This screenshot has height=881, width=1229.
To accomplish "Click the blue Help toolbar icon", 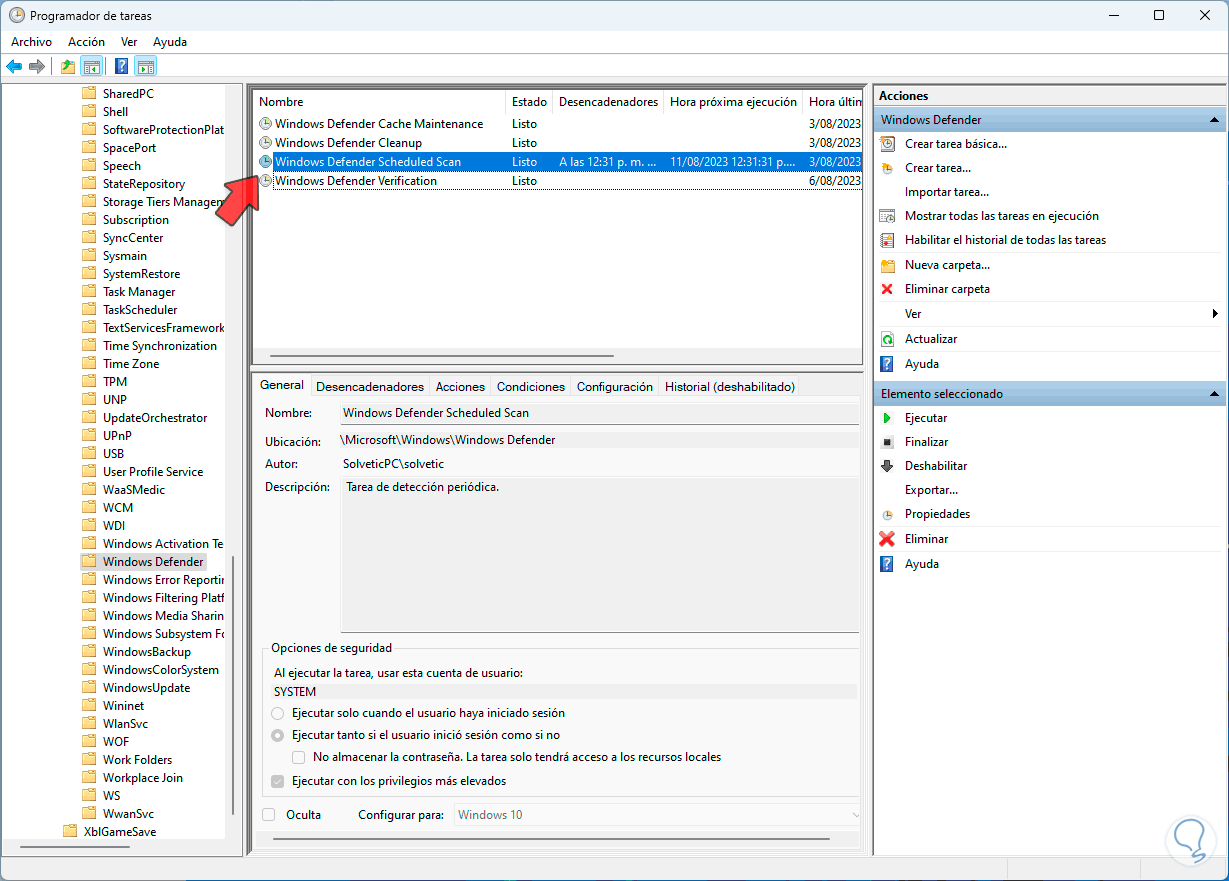I will (121, 67).
